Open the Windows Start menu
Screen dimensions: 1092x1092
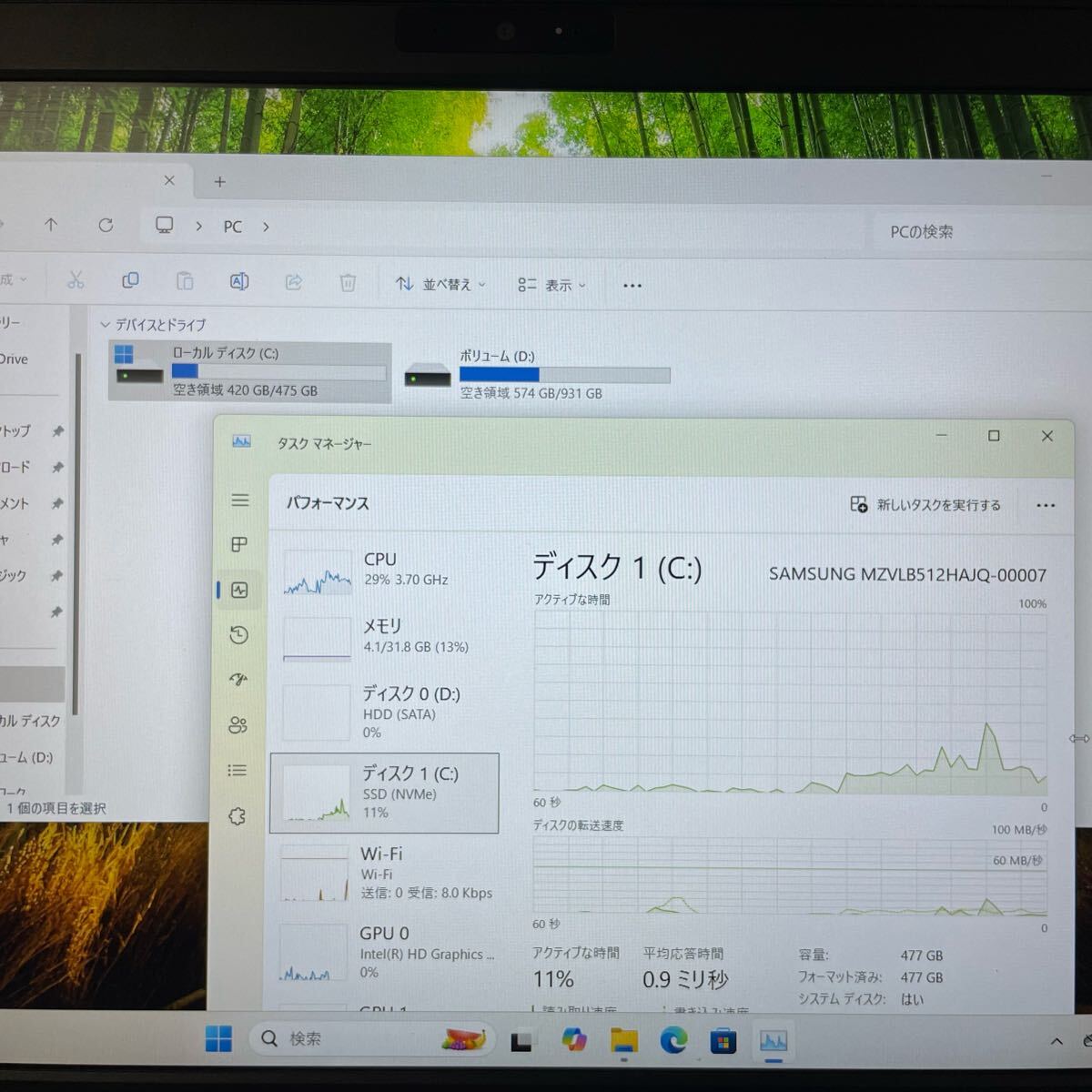coord(218,1038)
